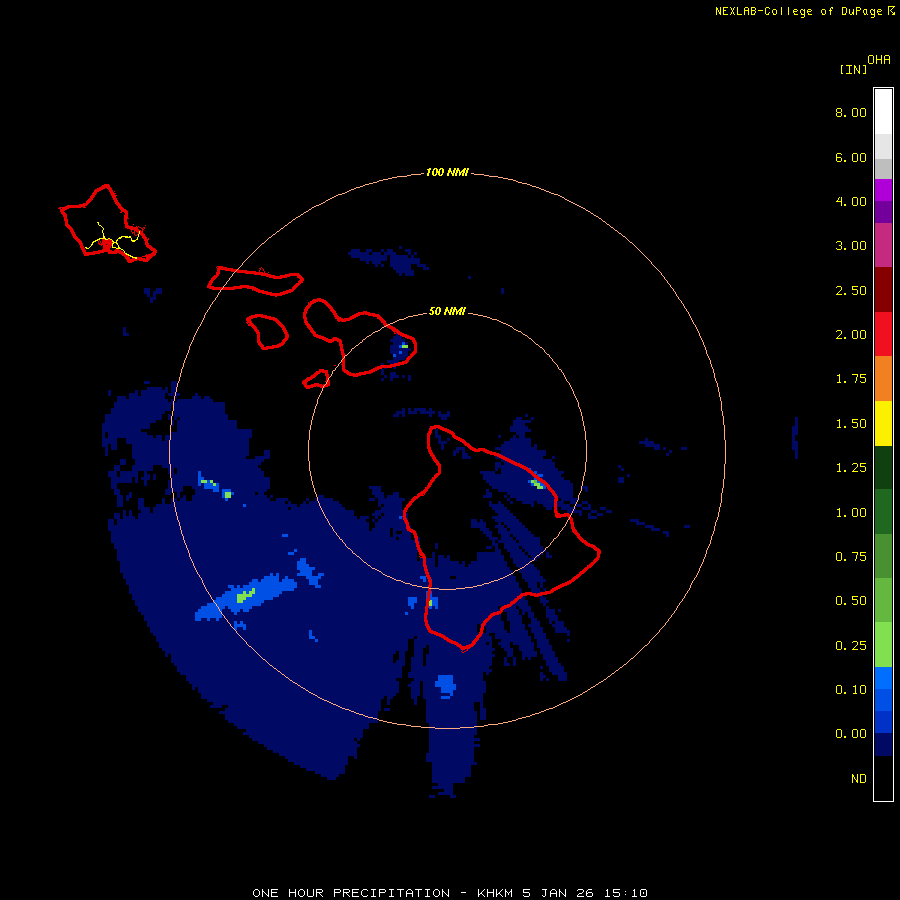Click the 50 NMI range ring label

click(x=447, y=311)
